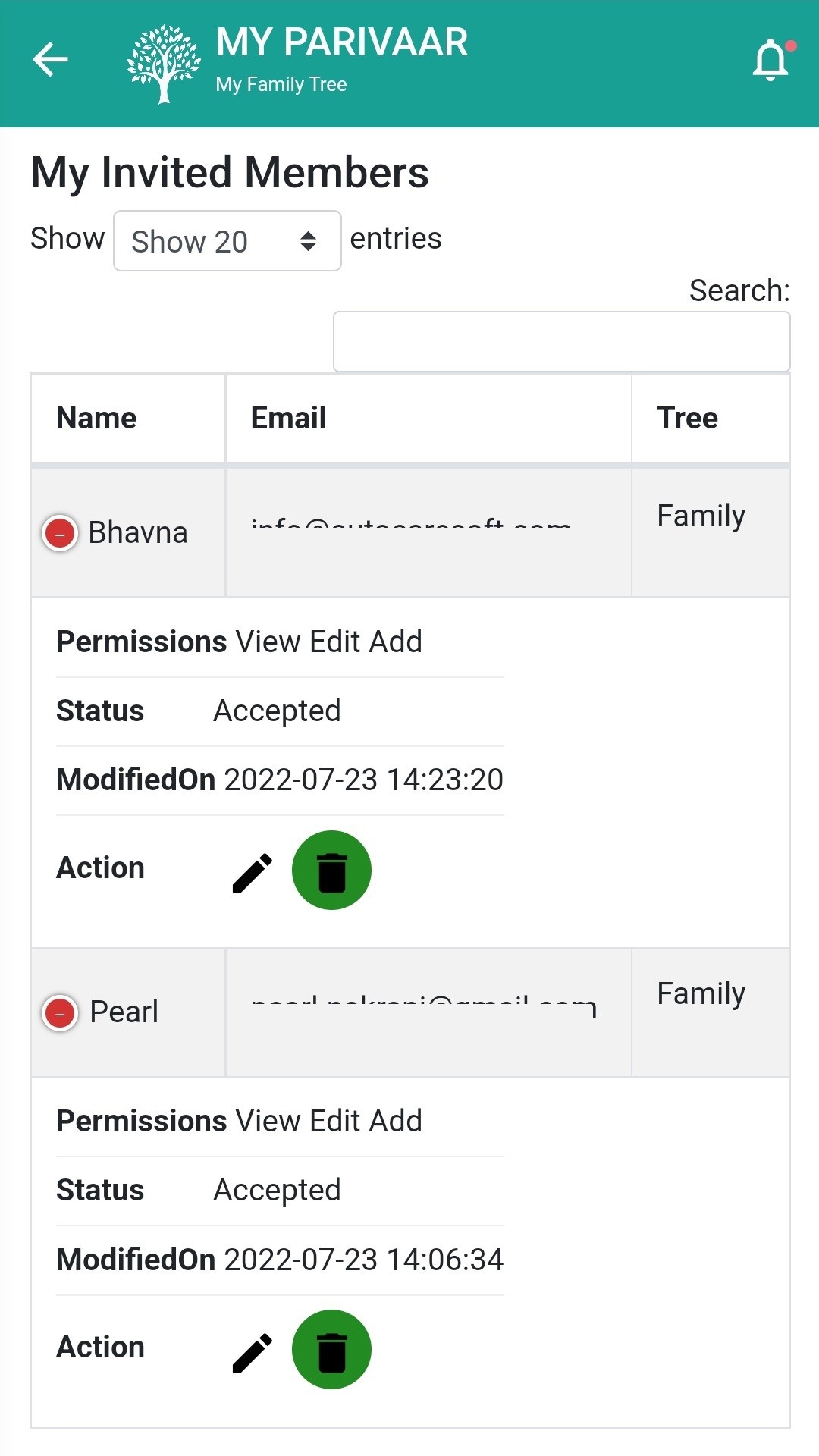819x1456 pixels.
Task: Delete Pearl's invitation with trash icon
Action: 331,1350
